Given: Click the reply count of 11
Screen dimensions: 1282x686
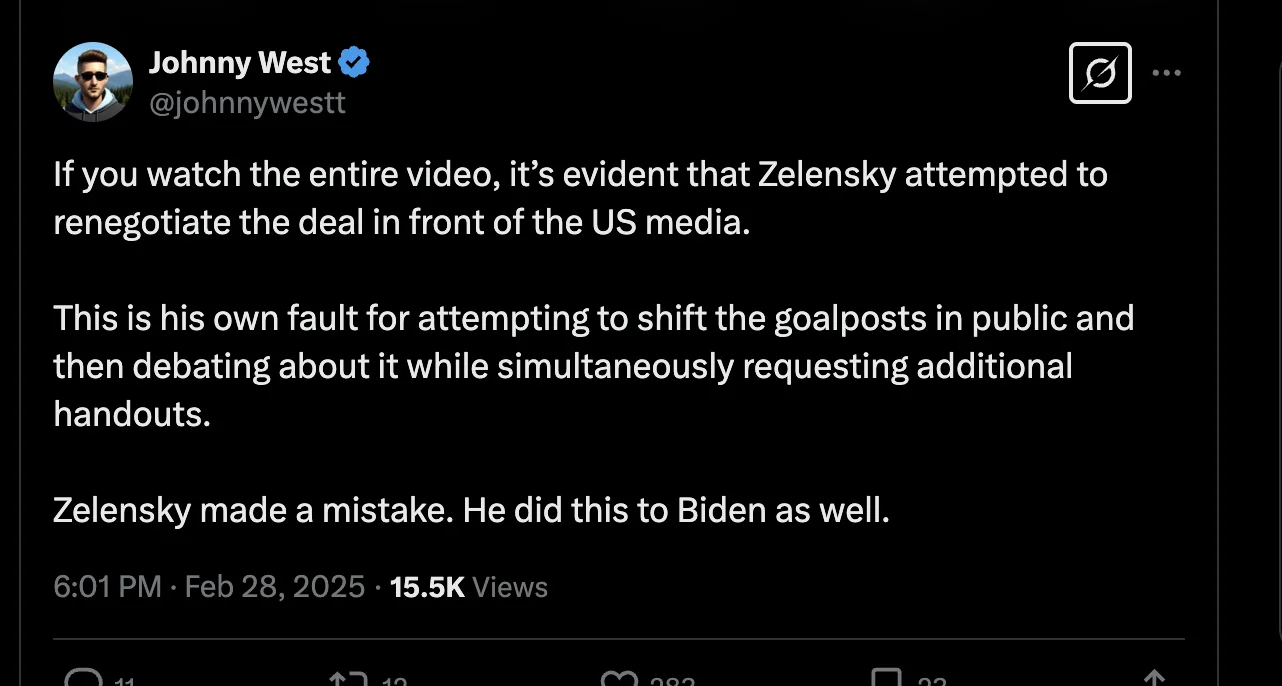Looking at the screenshot, I should pos(124,682).
